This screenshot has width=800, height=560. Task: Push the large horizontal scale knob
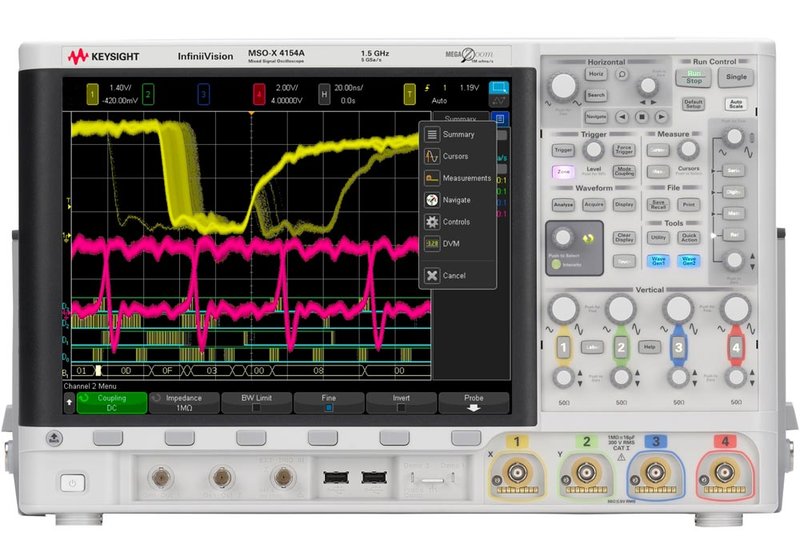point(563,86)
